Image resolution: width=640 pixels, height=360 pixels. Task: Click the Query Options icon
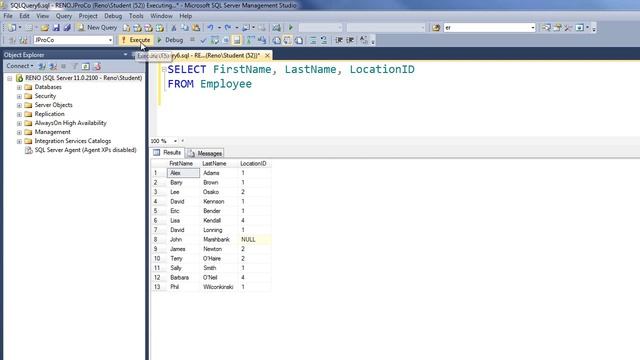click(x=226, y=40)
